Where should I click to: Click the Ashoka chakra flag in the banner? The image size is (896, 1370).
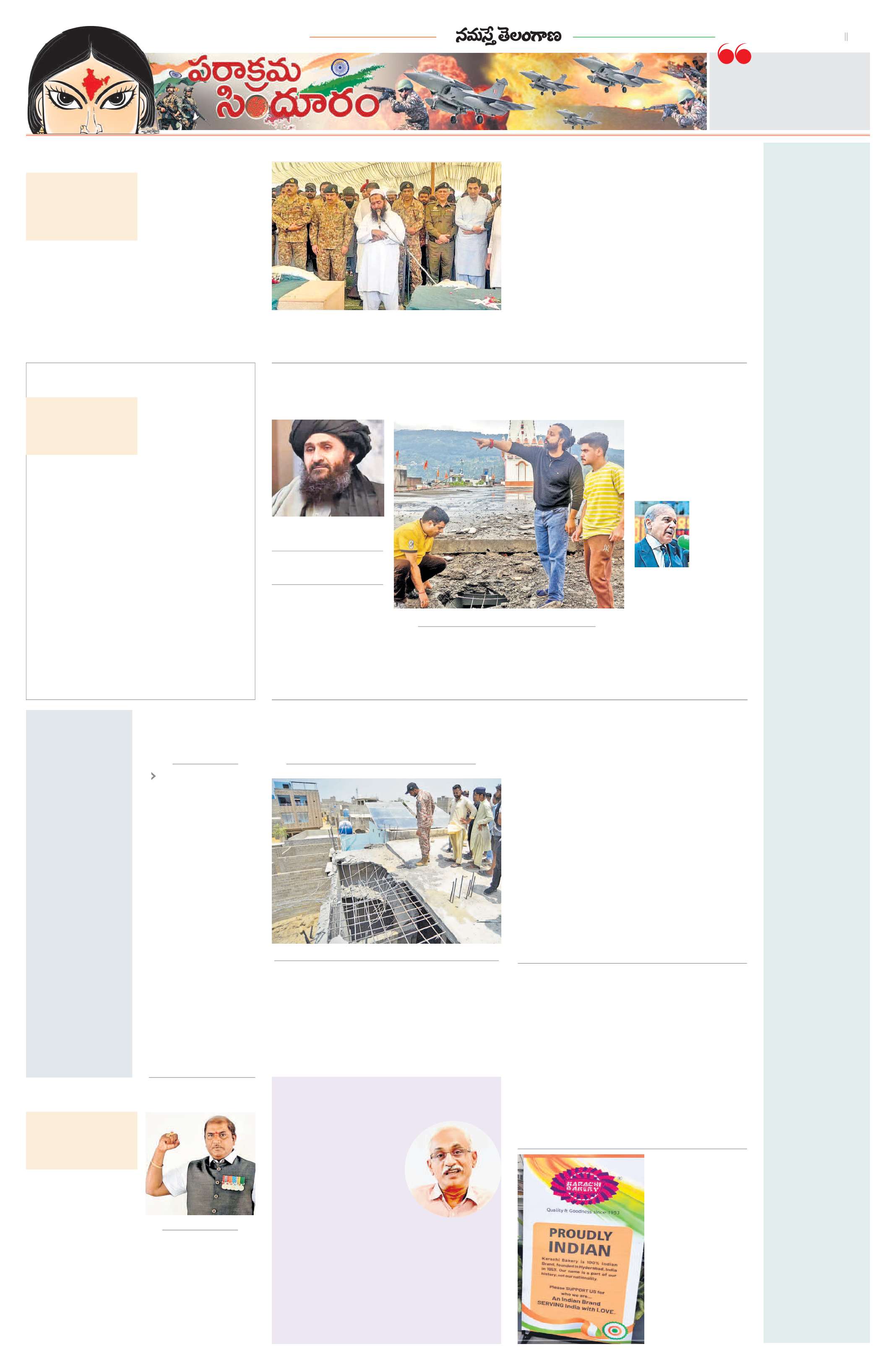[339, 68]
